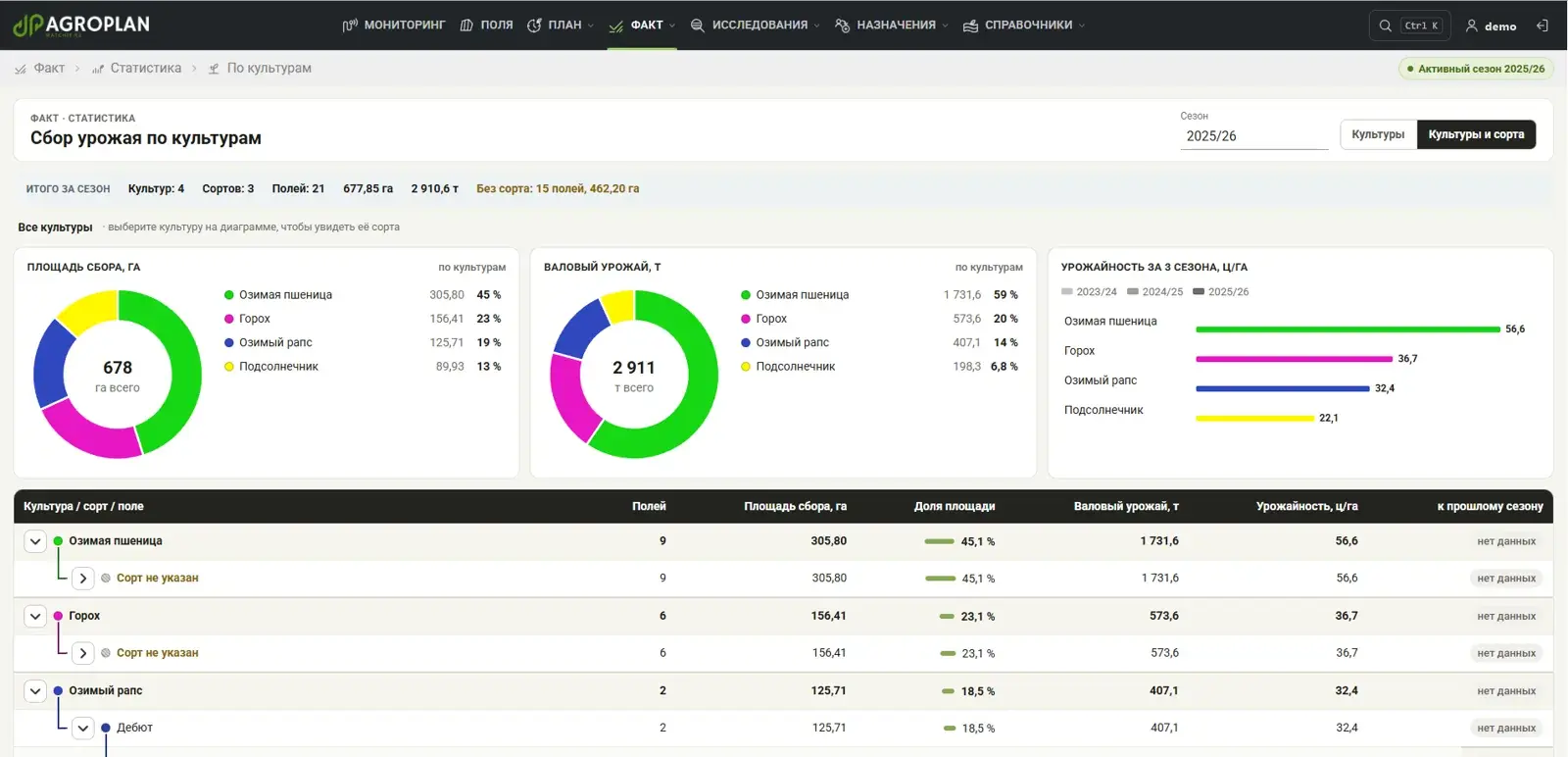The height and width of the screenshot is (757, 1568).
Task: Switch to Культуры и сорта view
Action: [x=1476, y=134]
